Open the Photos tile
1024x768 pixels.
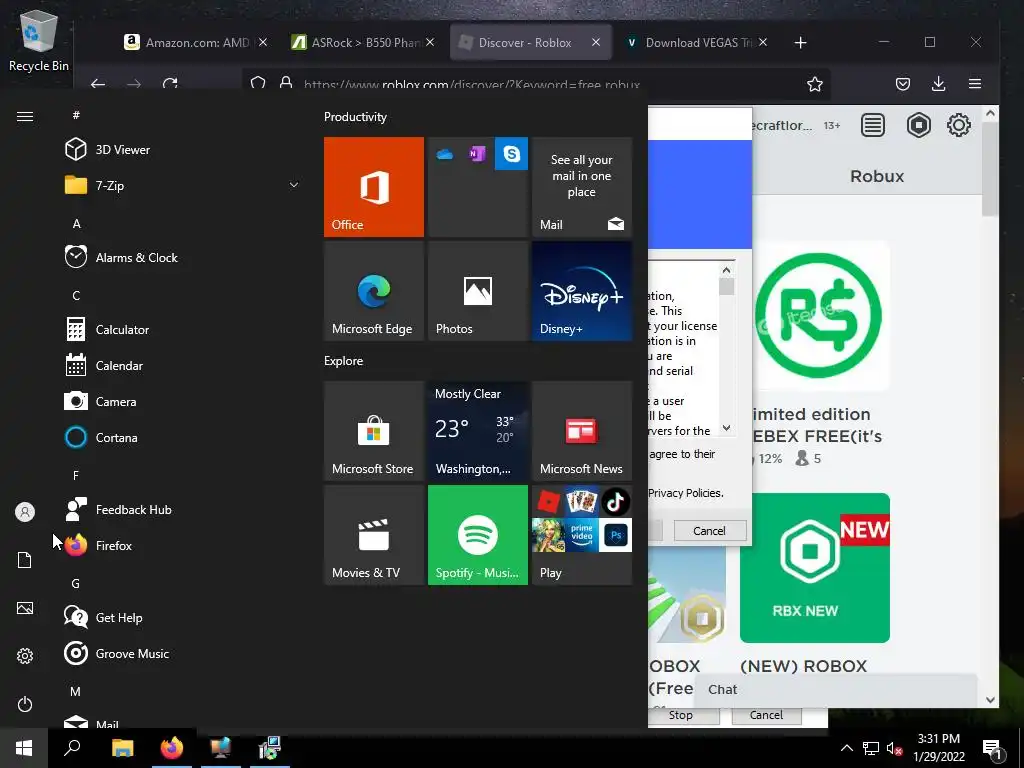[x=478, y=291]
